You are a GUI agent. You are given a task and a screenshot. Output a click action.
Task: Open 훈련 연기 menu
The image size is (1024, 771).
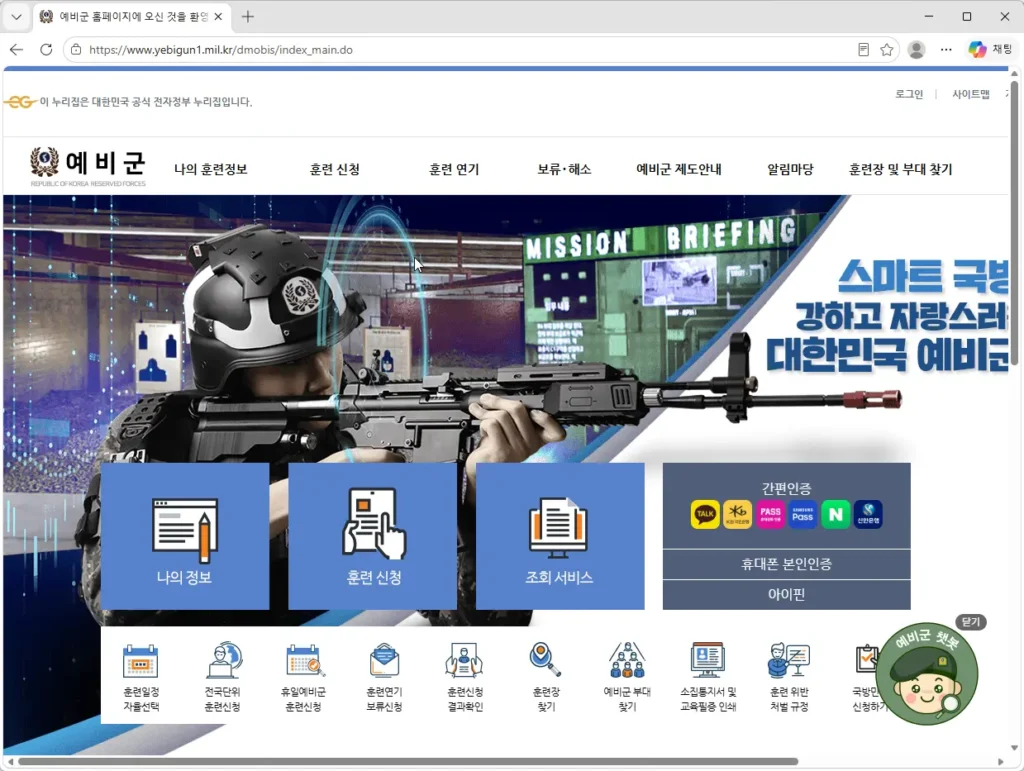(x=454, y=170)
